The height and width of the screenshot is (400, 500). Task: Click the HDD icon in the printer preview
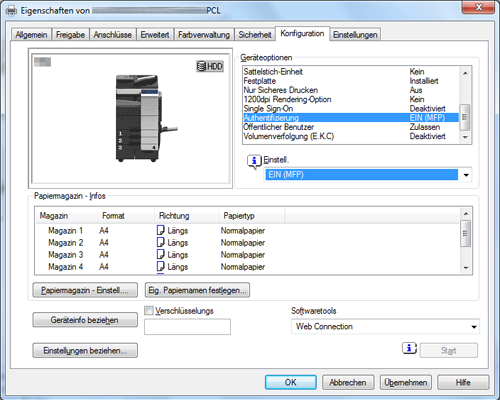tap(210, 66)
